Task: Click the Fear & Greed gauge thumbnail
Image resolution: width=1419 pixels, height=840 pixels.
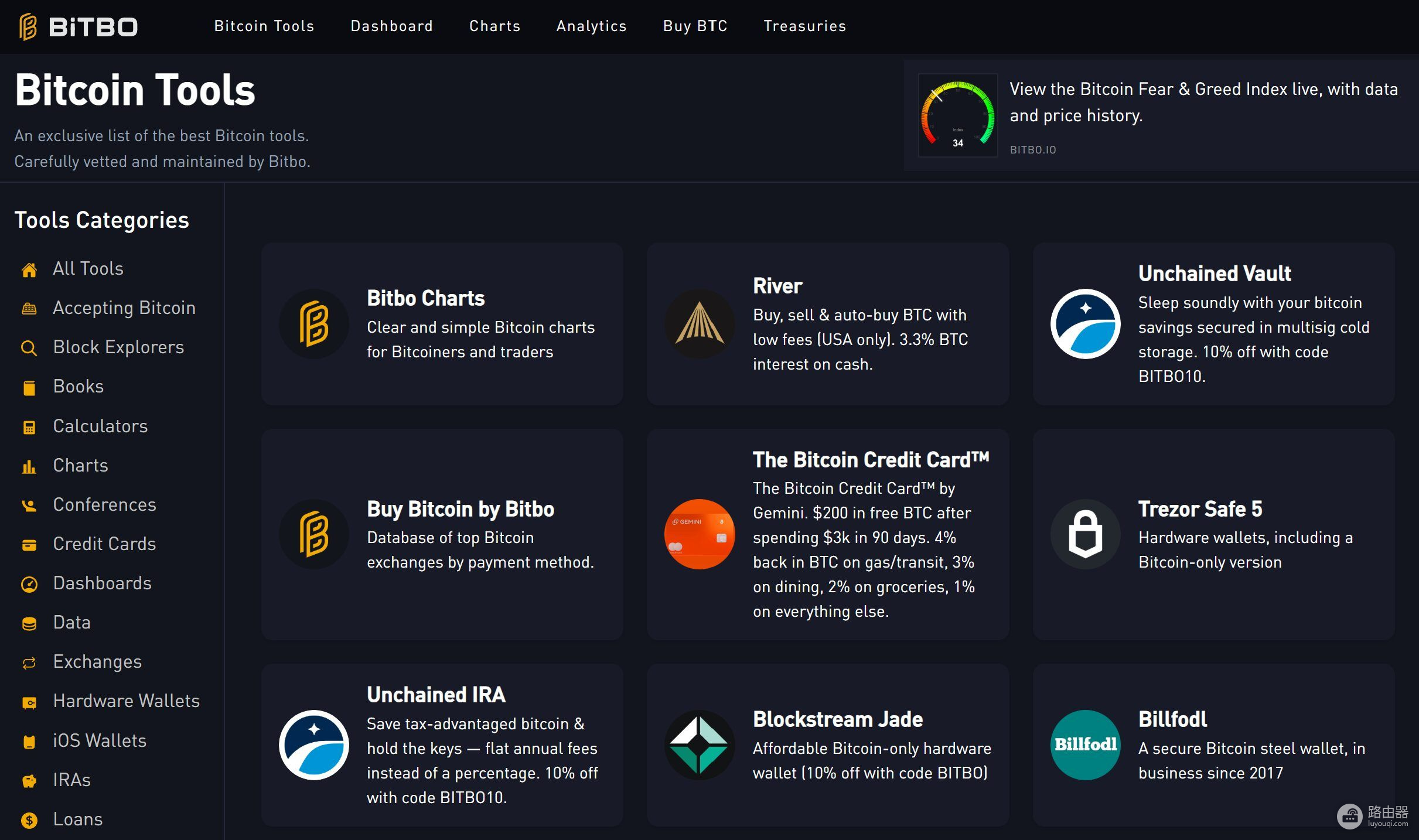Action: (957, 115)
